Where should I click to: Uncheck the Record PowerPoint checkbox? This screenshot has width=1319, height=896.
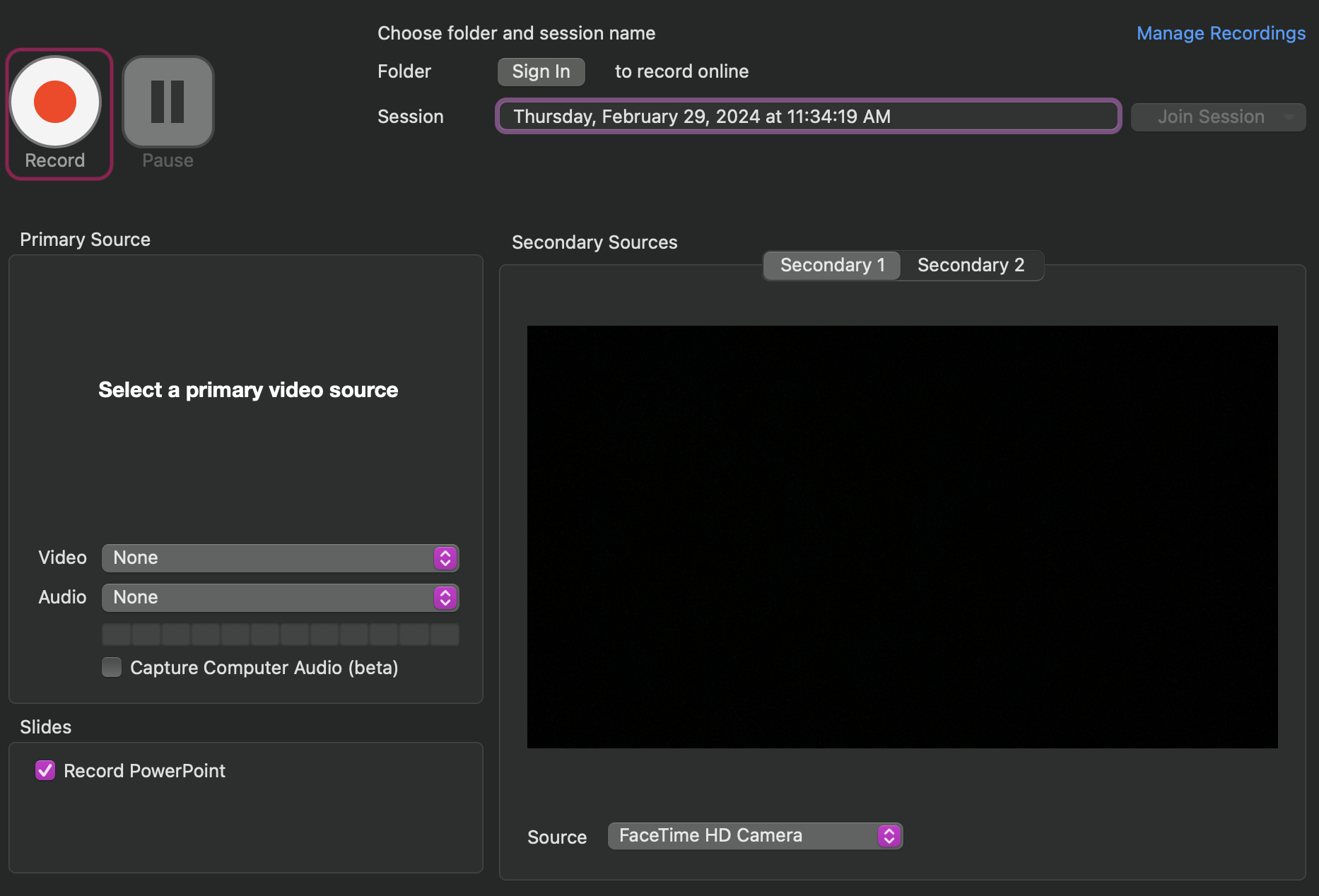[x=45, y=770]
